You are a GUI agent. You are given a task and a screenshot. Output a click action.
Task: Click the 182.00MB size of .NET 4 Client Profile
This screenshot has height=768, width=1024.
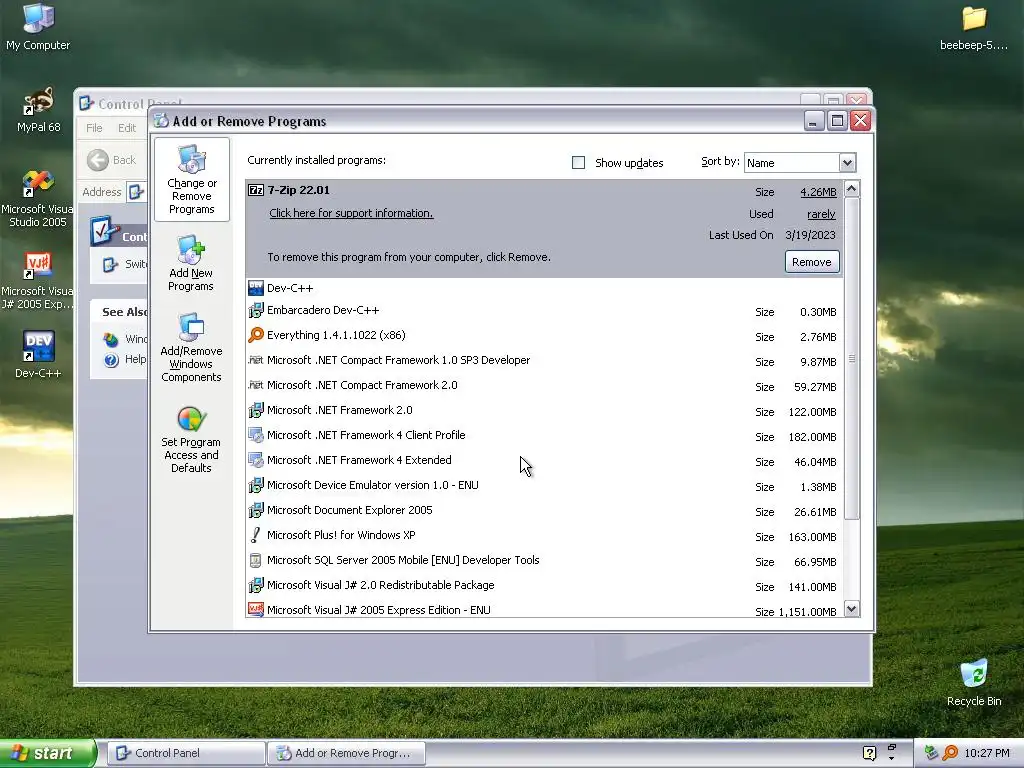[812, 437]
